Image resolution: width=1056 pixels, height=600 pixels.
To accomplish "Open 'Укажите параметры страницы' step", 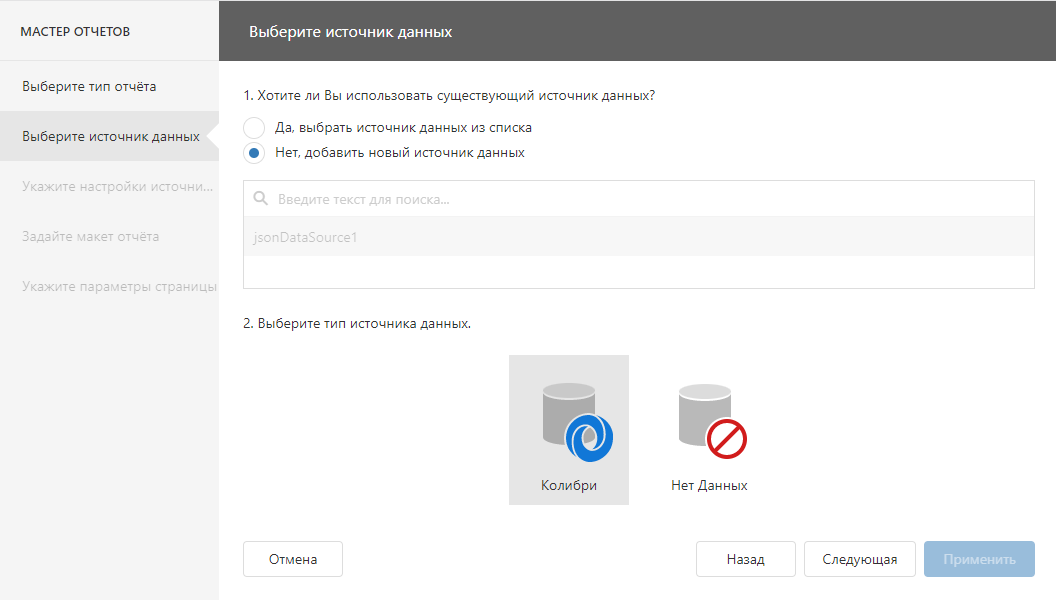I will click(x=118, y=286).
